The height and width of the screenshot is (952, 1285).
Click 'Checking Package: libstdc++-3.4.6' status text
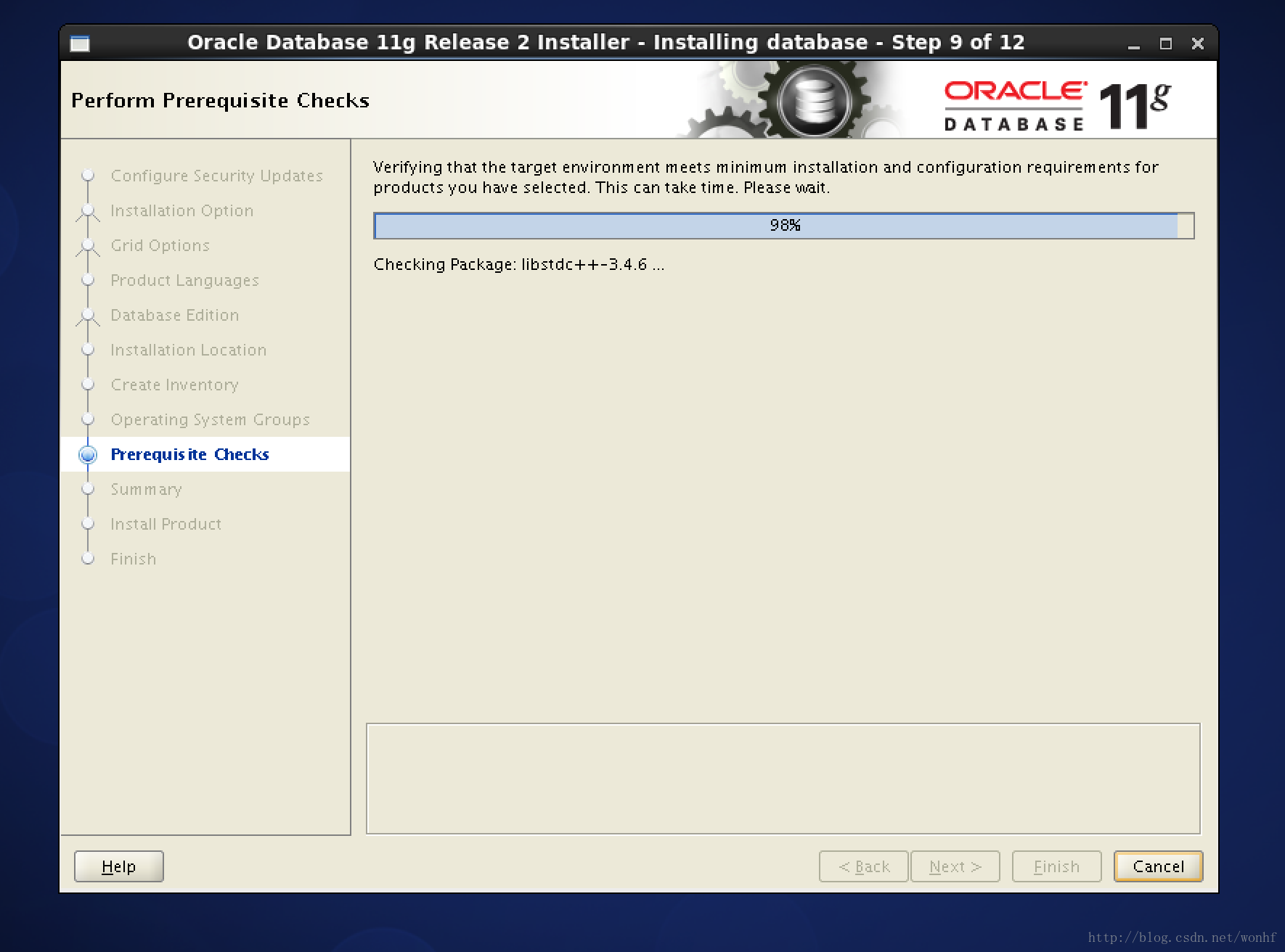[x=518, y=264]
